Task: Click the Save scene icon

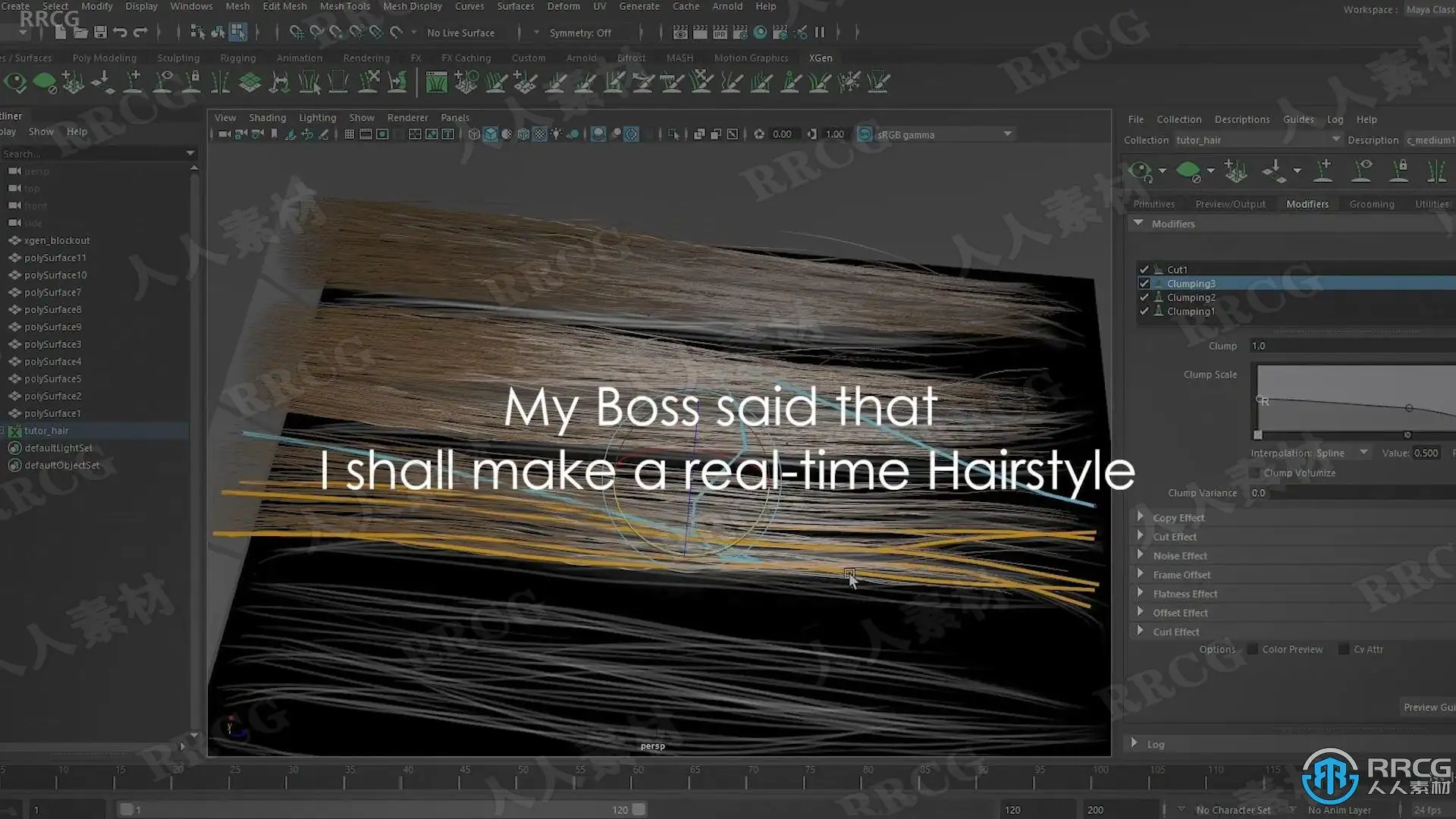Action: click(x=100, y=33)
